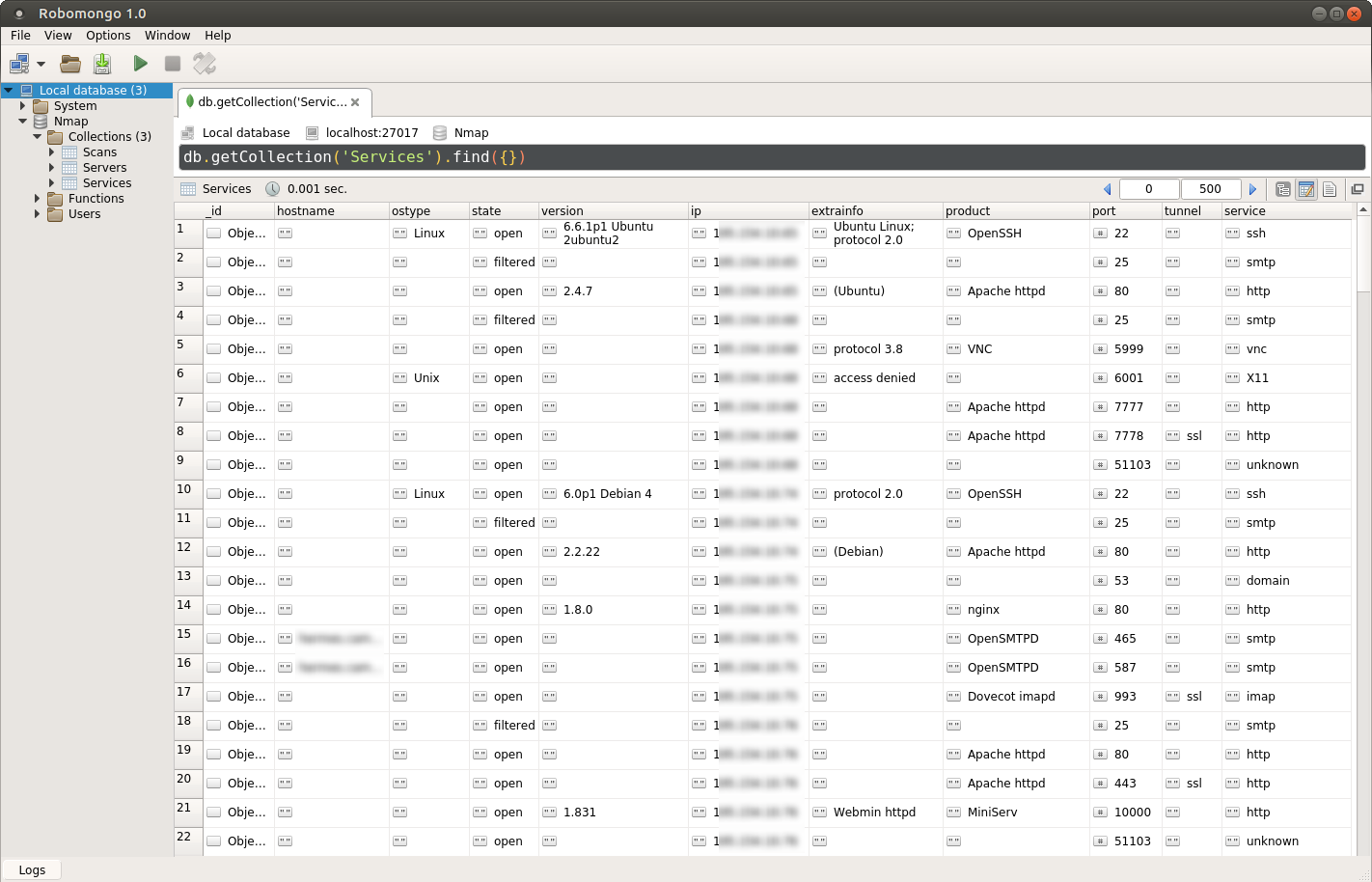Run the query with the green play button

click(x=141, y=64)
